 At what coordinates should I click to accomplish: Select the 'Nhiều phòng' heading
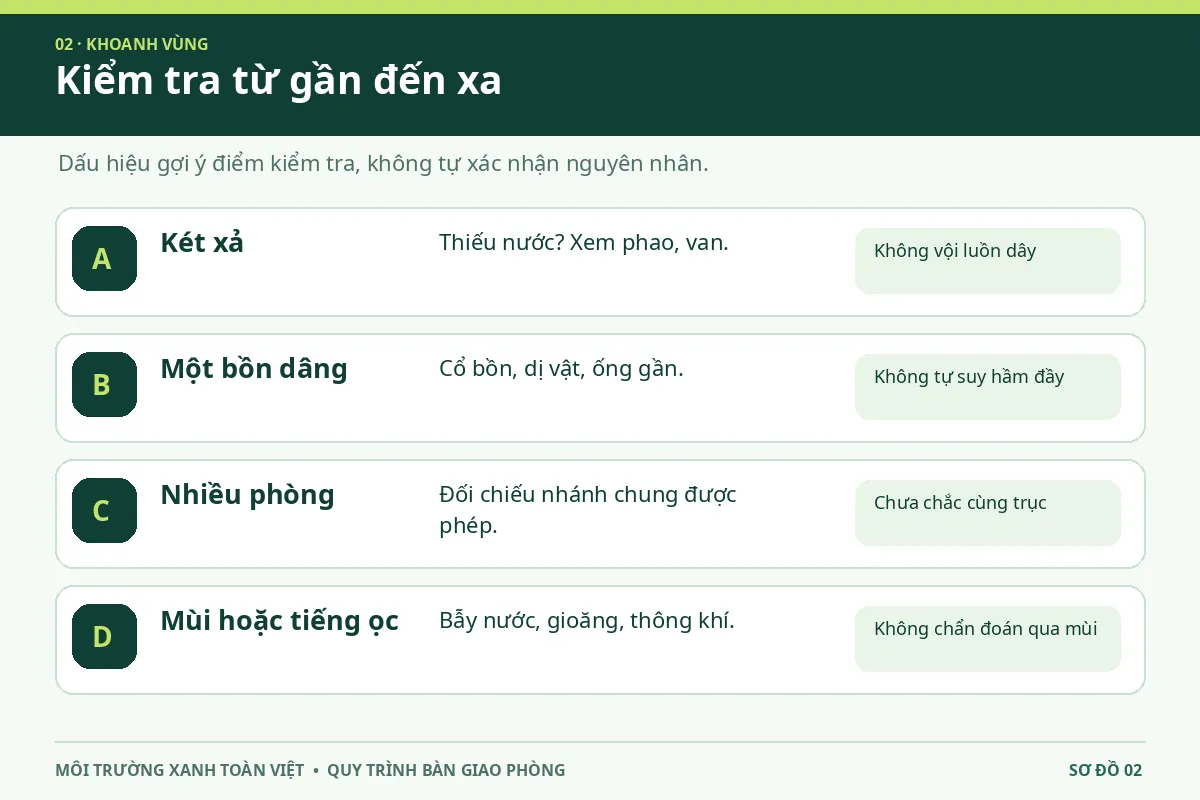coord(247,495)
